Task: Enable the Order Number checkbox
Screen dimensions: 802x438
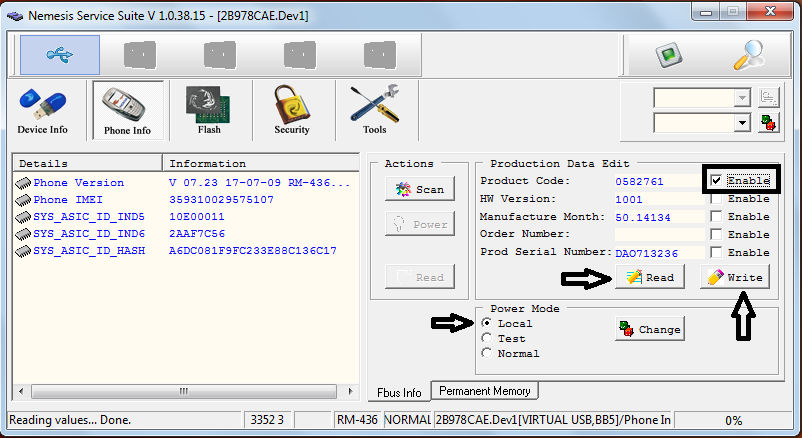Action: 717,234
